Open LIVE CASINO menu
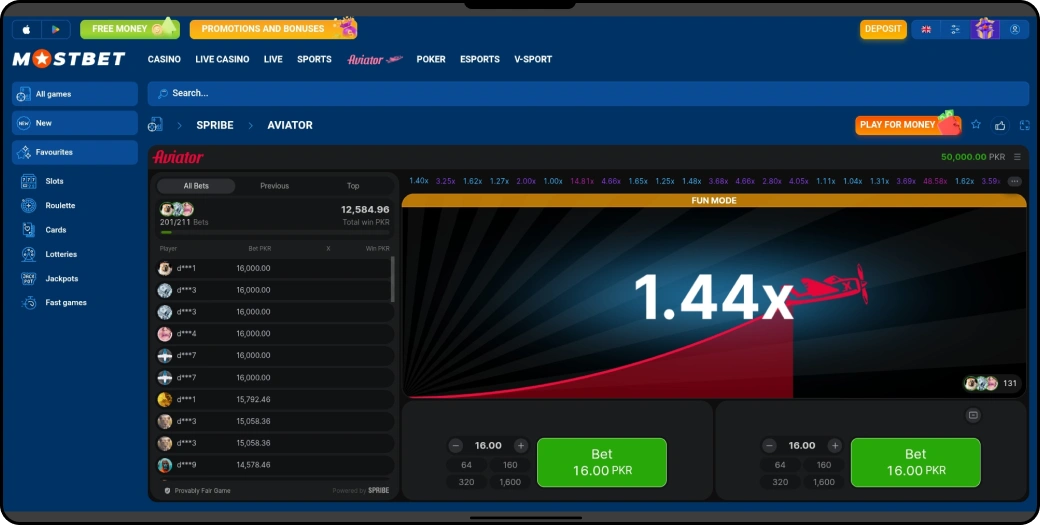 click(222, 59)
